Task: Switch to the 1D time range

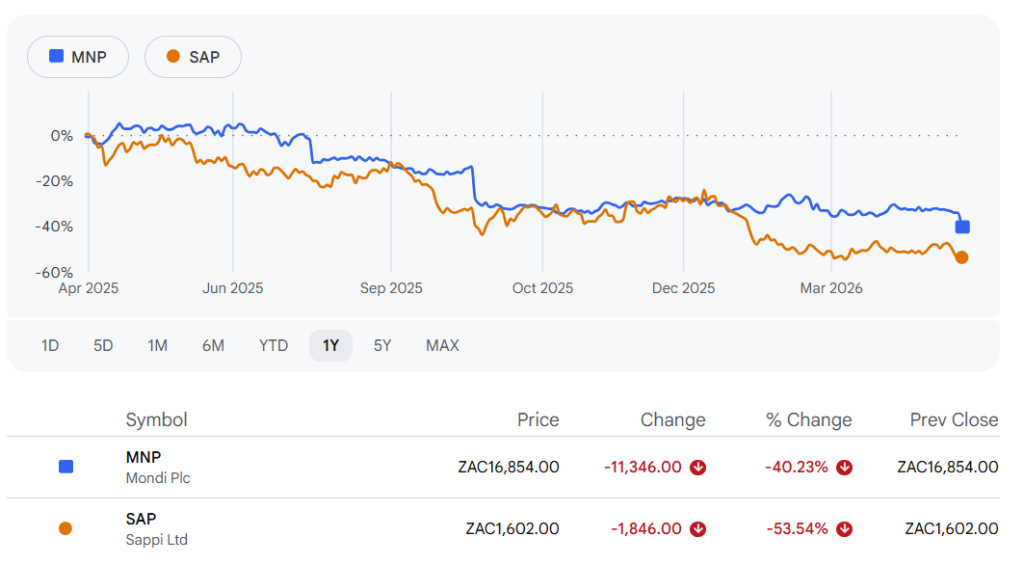Action: tap(50, 345)
